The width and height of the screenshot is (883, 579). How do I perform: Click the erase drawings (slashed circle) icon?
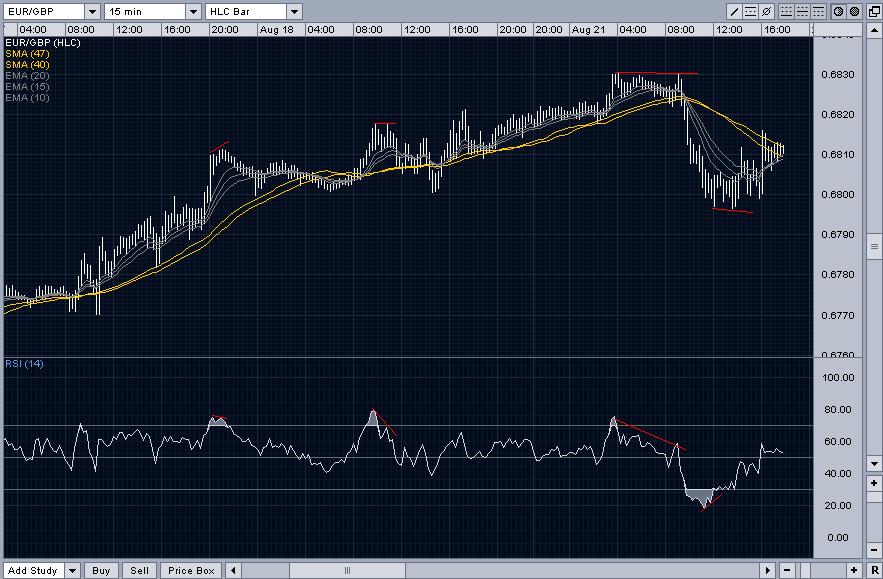(x=766, y=12)
